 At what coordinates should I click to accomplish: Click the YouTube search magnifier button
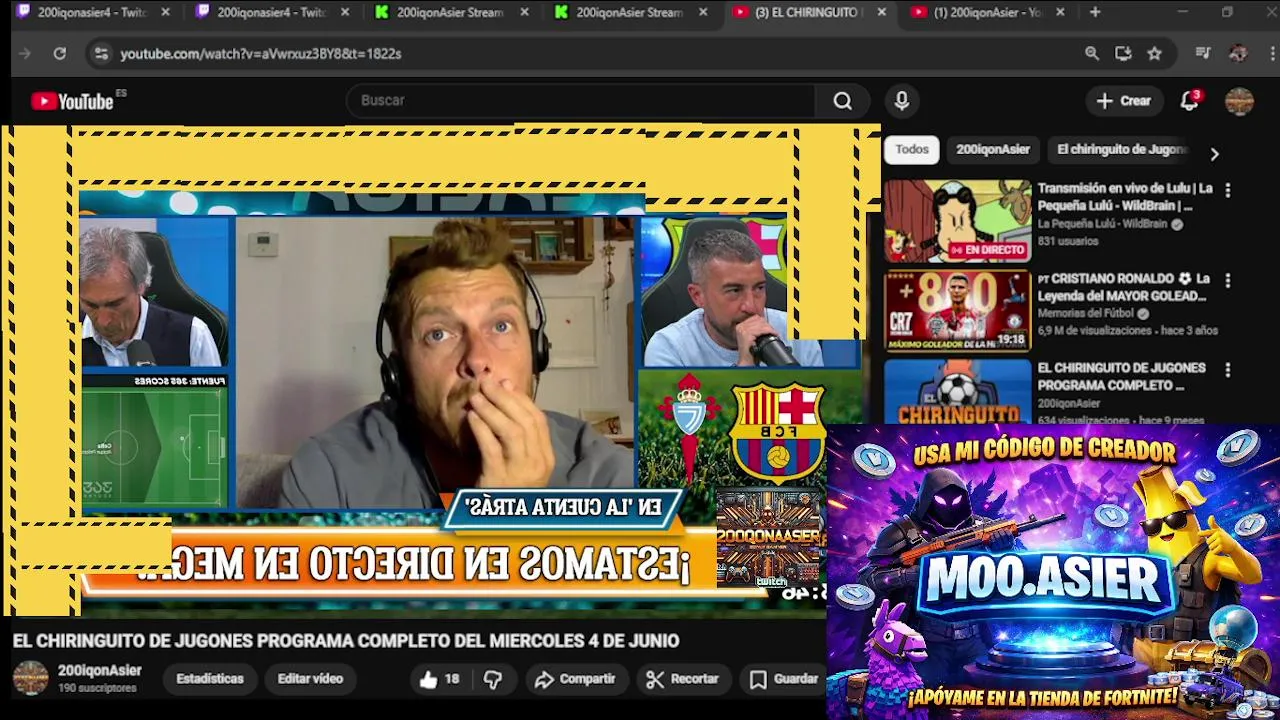(843, 100)
